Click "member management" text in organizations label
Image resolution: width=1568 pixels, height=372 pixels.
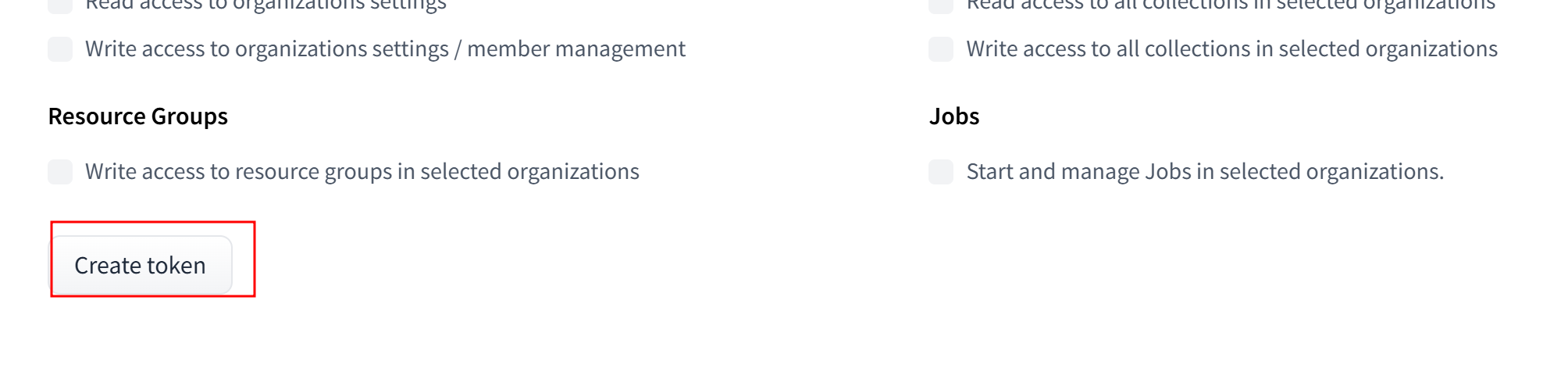(576, 49)
